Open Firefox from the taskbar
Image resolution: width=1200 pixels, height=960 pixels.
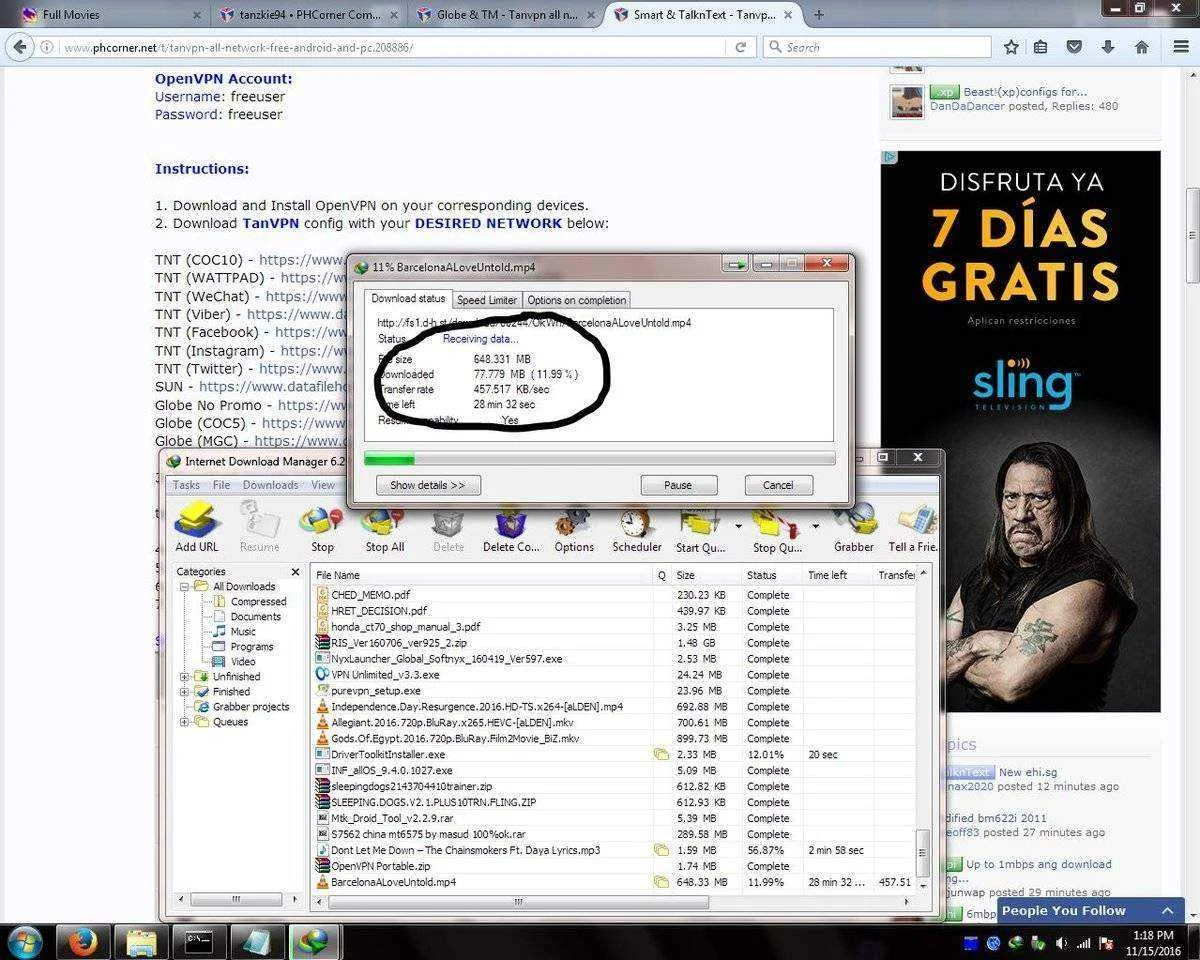click(83, 942)
